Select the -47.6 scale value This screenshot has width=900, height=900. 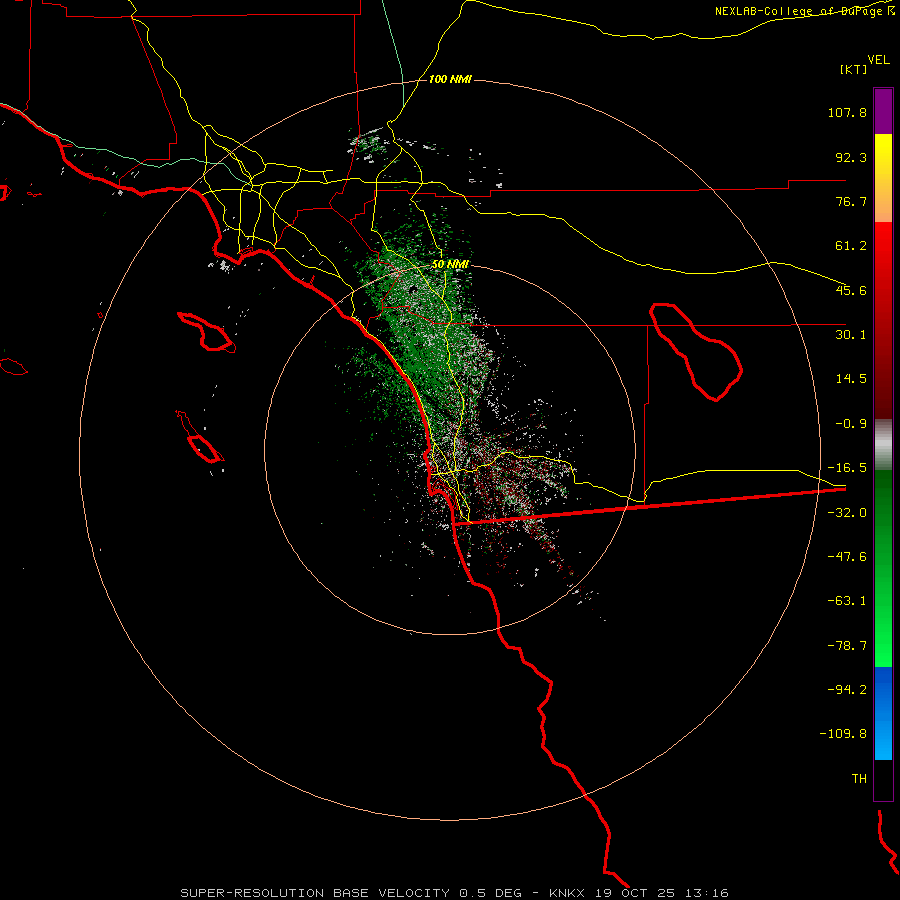847,557
